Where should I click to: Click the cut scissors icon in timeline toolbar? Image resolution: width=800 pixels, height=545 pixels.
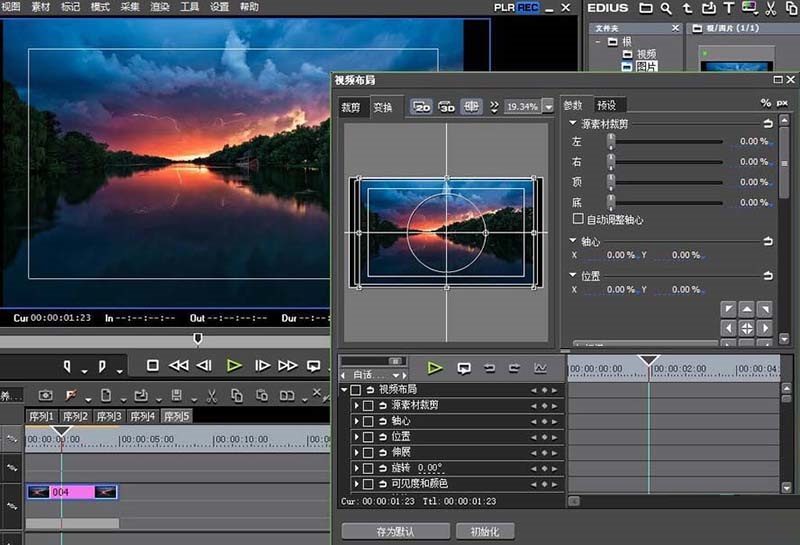click(211, 395)
